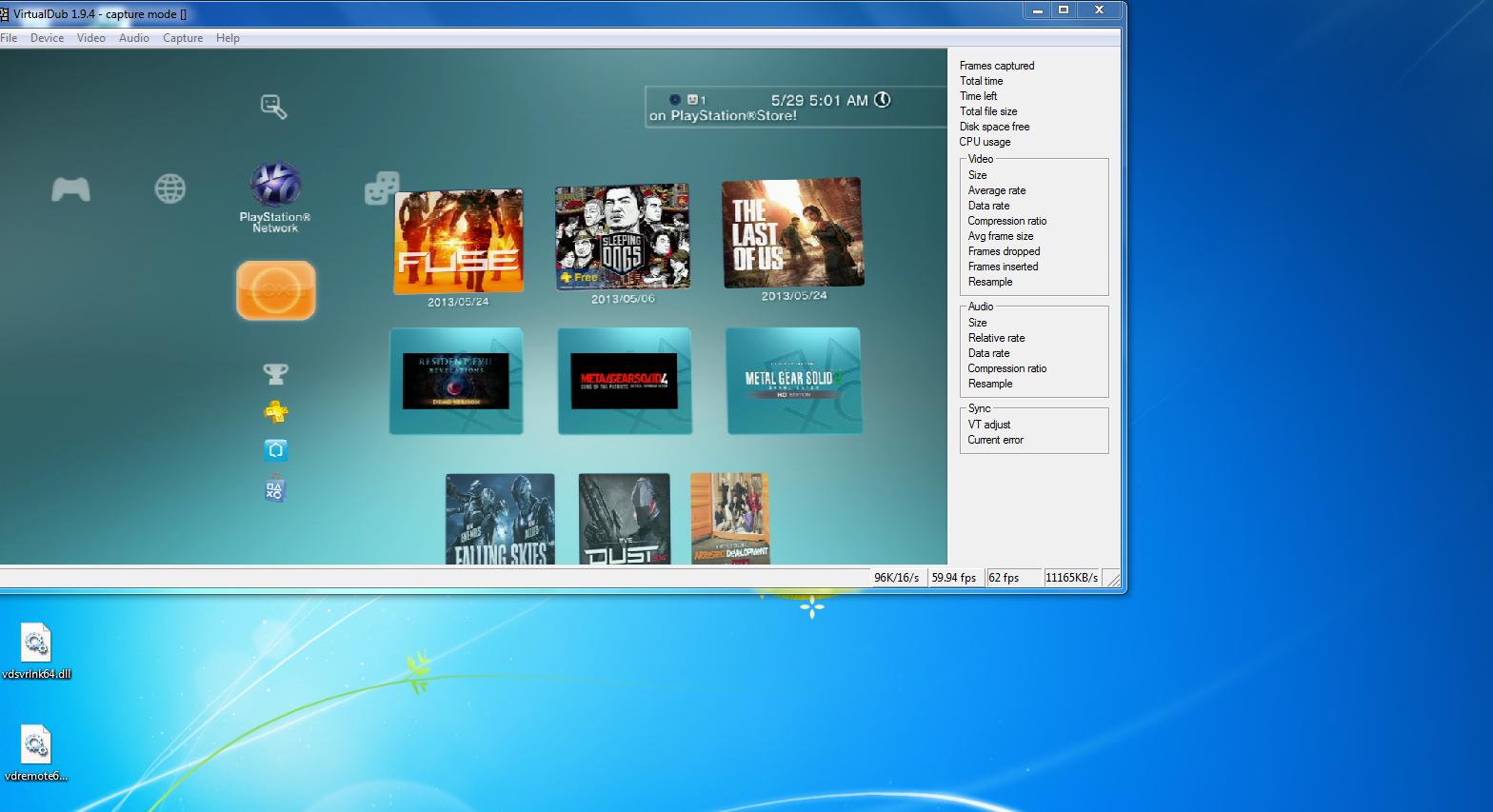The height and width of the screenshot is (812, 1493).
Task: Select the Metal Gear Solid 4 tile
Action: pyautogui.click(x=625, y=381)
